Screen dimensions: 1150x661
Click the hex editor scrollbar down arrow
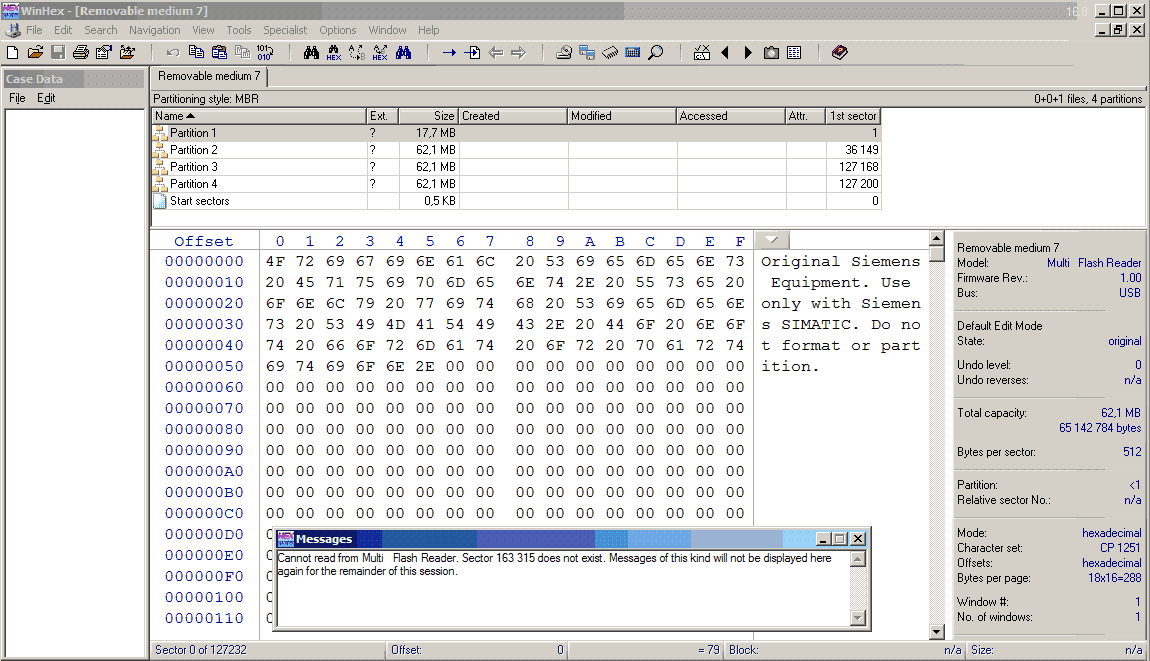tap(937, 632)
